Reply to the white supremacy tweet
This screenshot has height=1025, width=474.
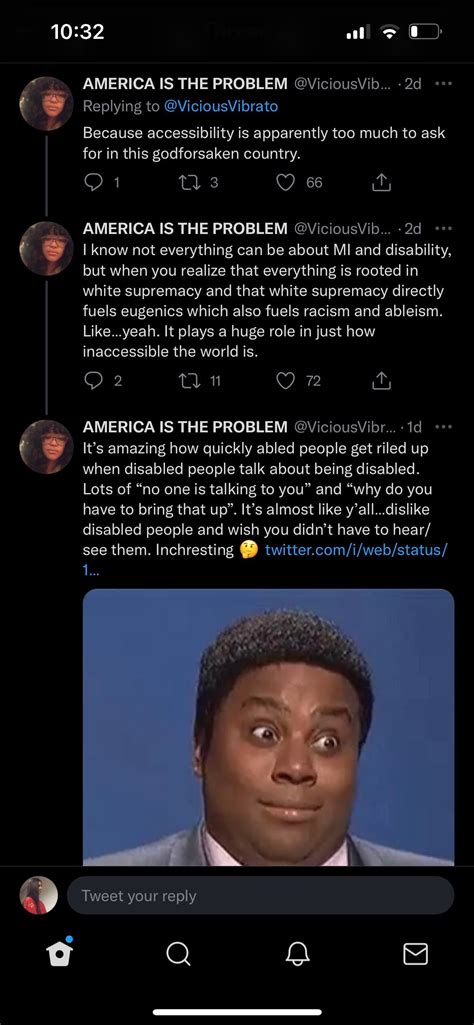point(93,381)
